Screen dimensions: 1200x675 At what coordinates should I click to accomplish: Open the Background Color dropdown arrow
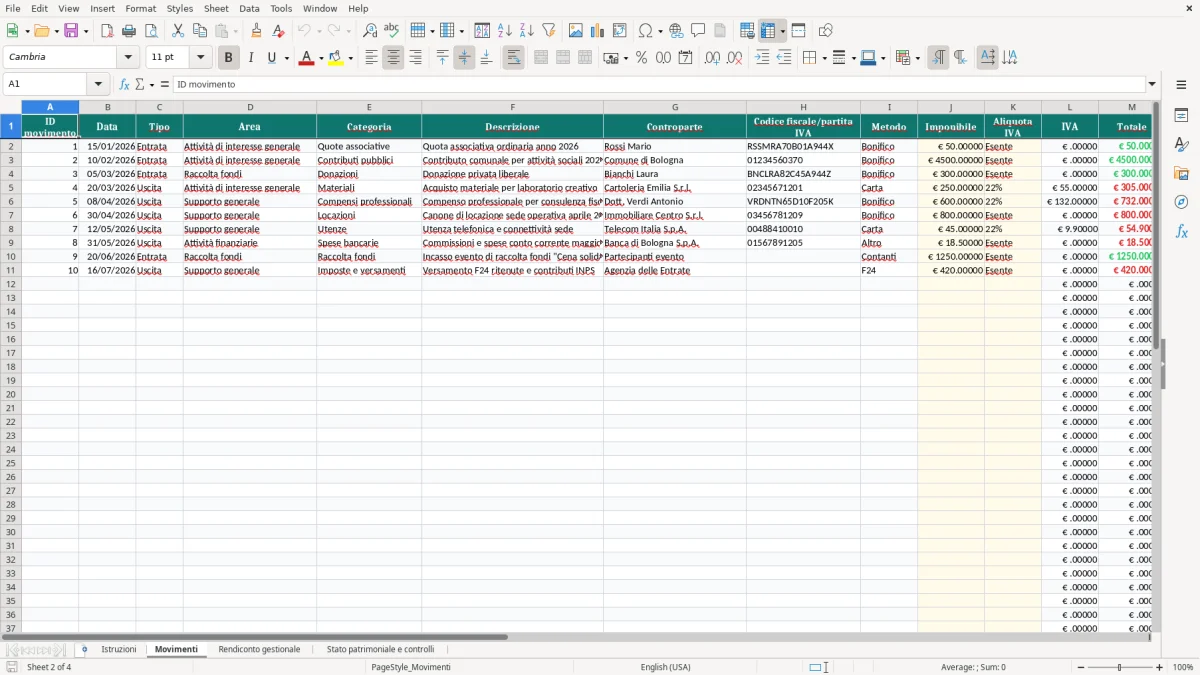350,58
